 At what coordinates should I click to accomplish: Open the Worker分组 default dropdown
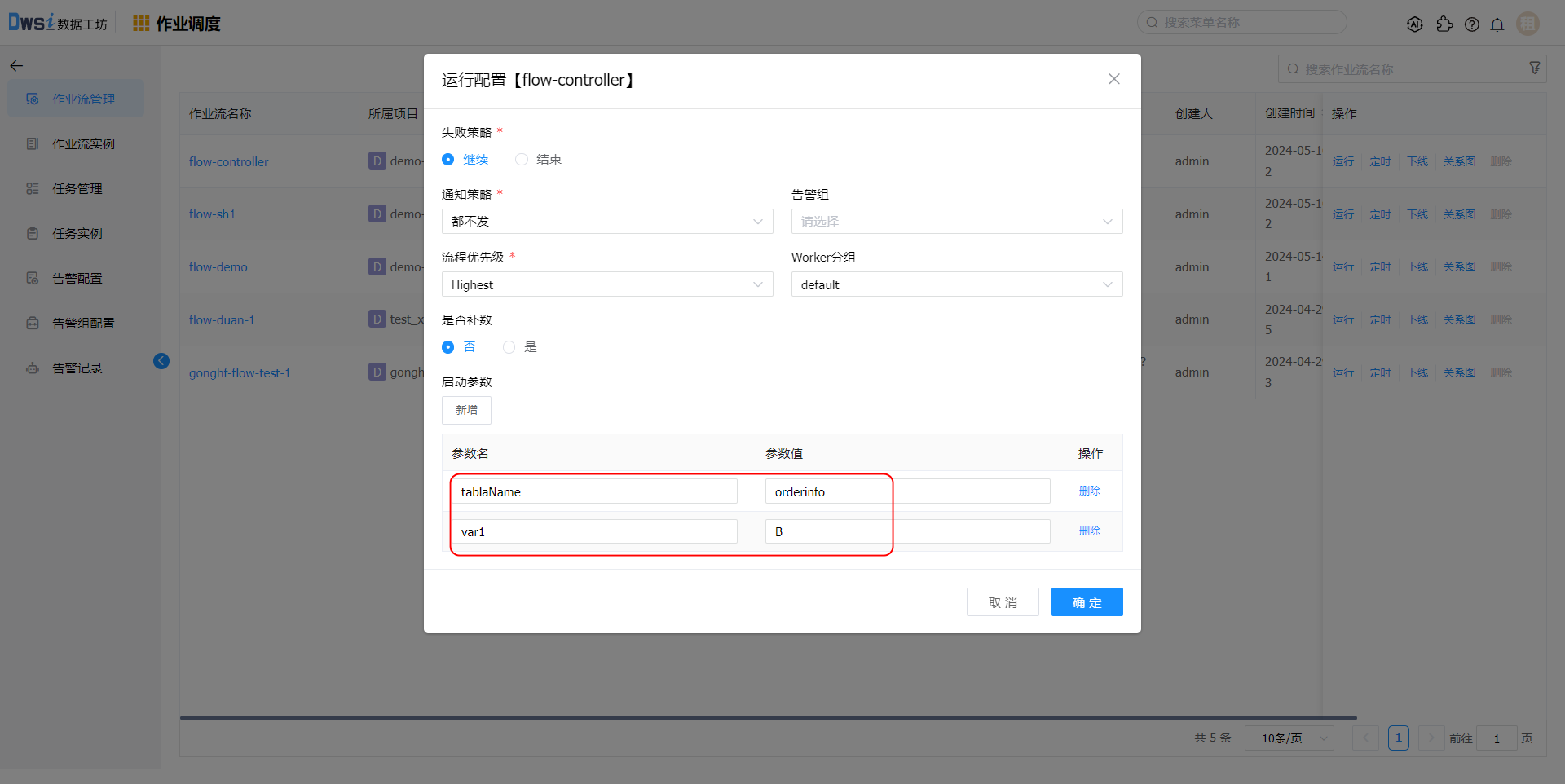coord(956,284)
